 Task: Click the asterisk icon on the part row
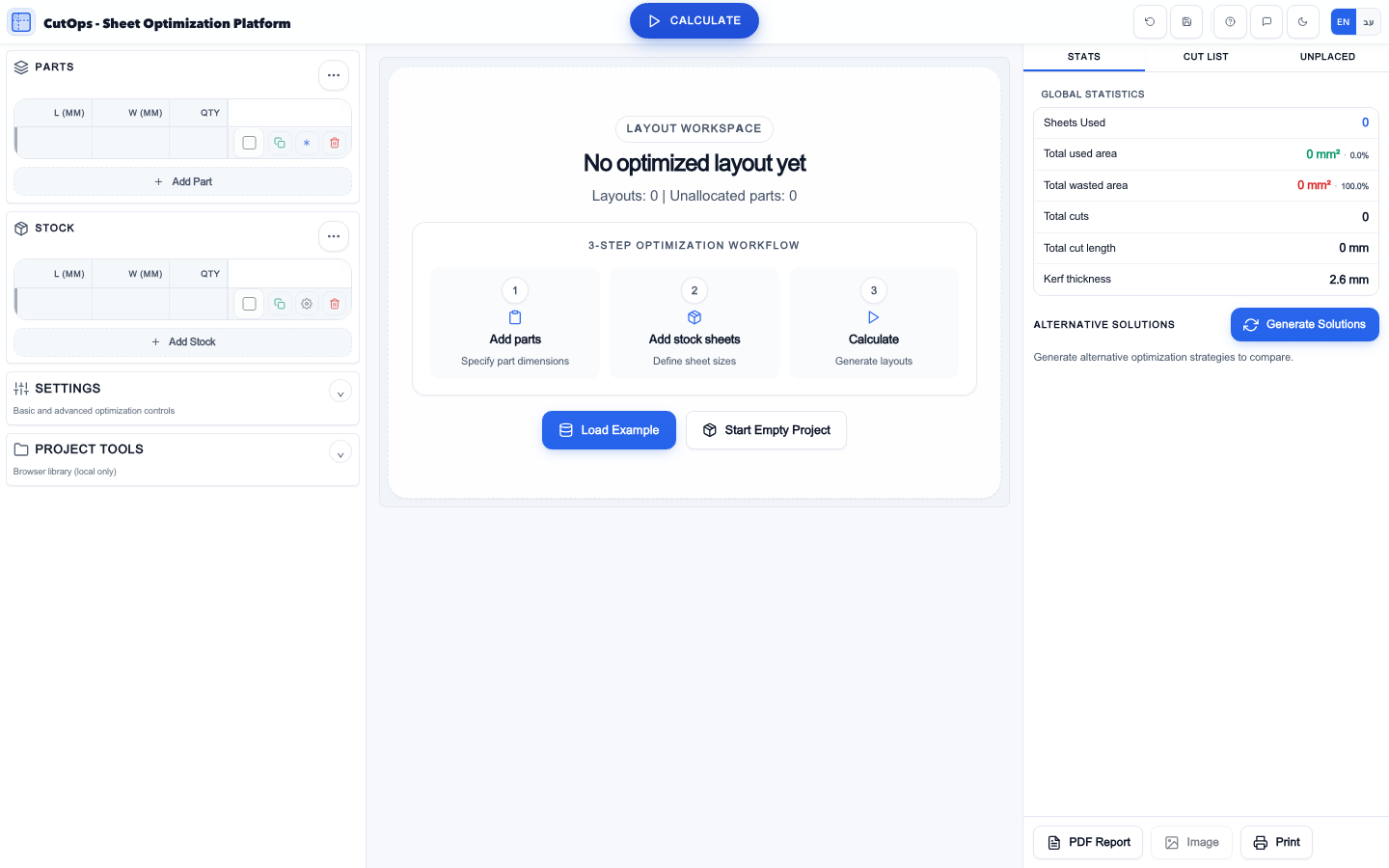pos(307,142)
